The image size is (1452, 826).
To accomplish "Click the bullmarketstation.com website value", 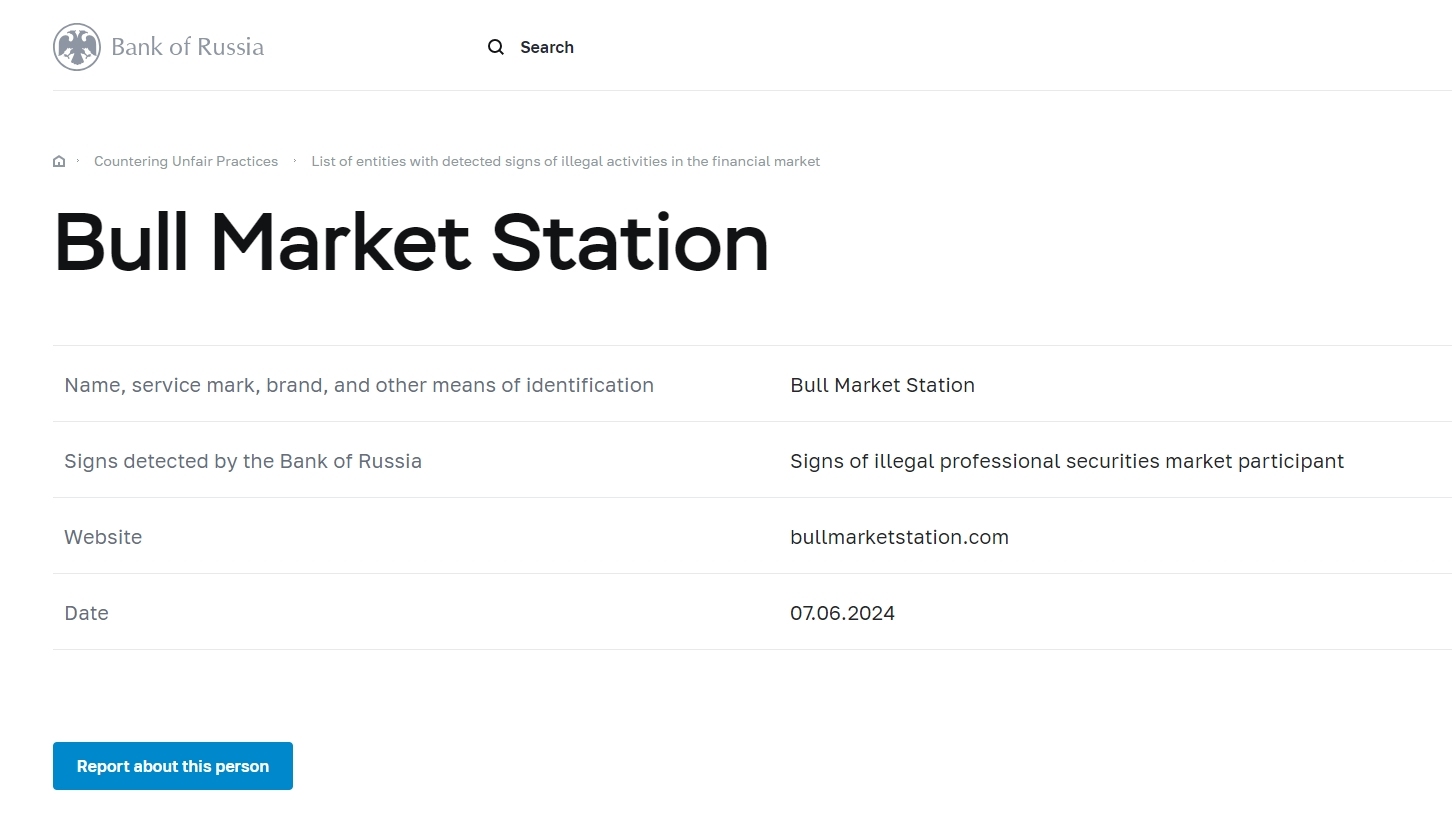I will pos(899,537).
